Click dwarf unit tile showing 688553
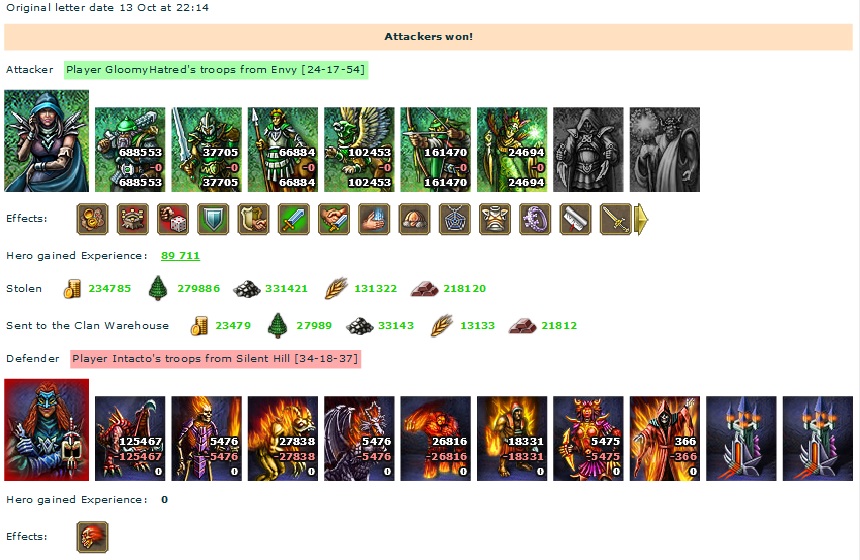Screen dimensions: 860x560 pos(130,149)
